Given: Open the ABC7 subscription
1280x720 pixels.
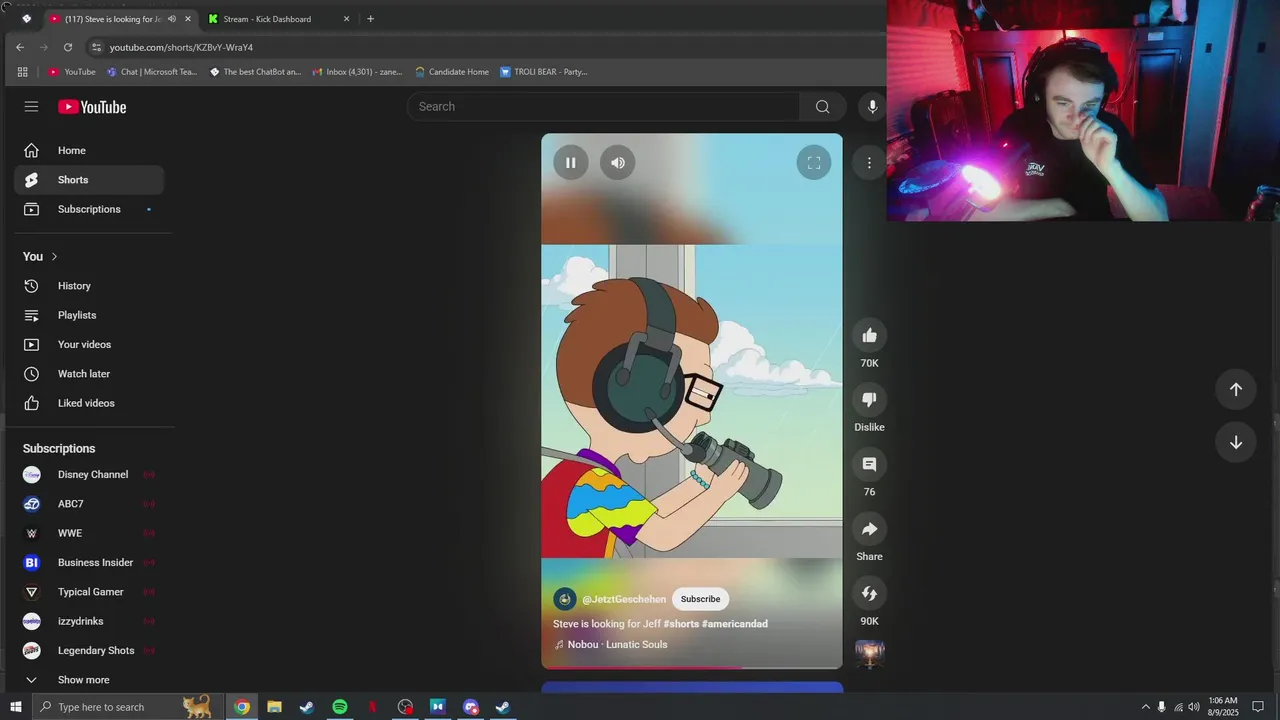Looking at the screenshot, I should [x=90, y=504].
